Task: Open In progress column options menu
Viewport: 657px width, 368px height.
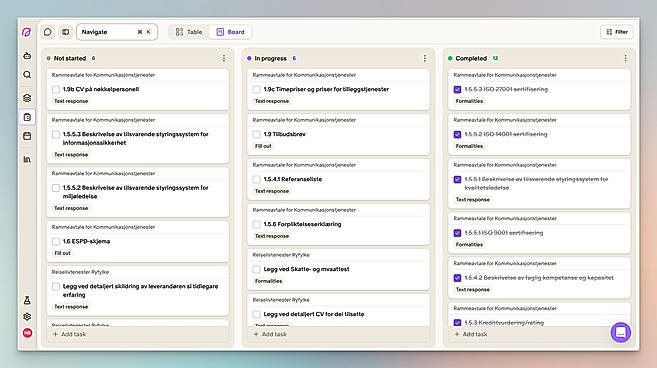Action: [x=424, y=58]
